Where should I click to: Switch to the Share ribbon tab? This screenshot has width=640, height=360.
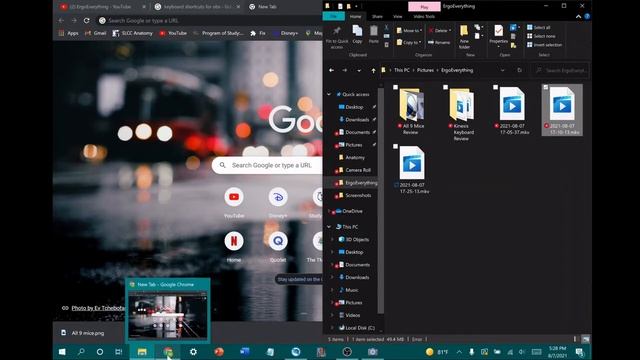tap(377, 16)
